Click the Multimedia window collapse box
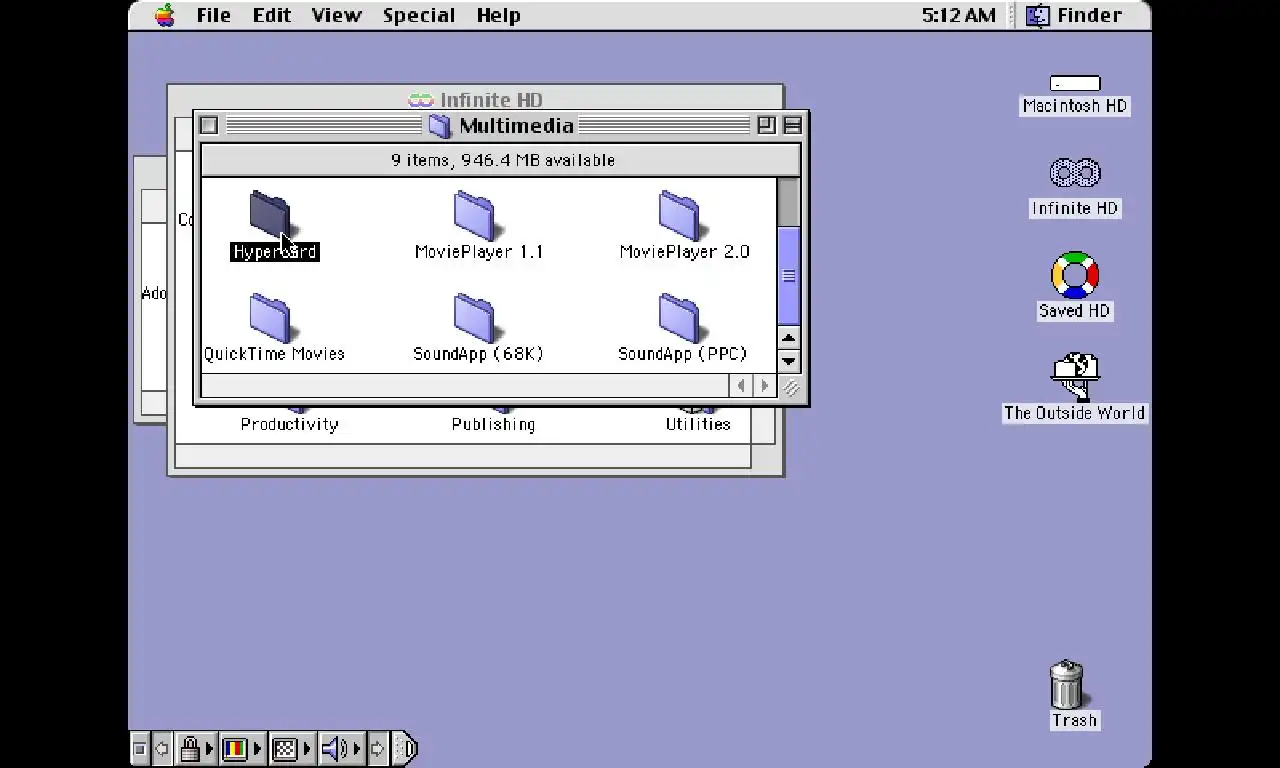The width and height of the screenshot is (1280, 768). coord(792,125)
